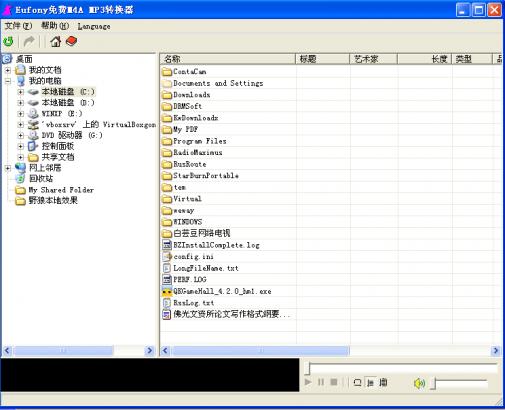Image resolution: width=505 pixels, height=410 pixels.
Task: Expand the 我的文档 tree node
Action: pos(8,70)
